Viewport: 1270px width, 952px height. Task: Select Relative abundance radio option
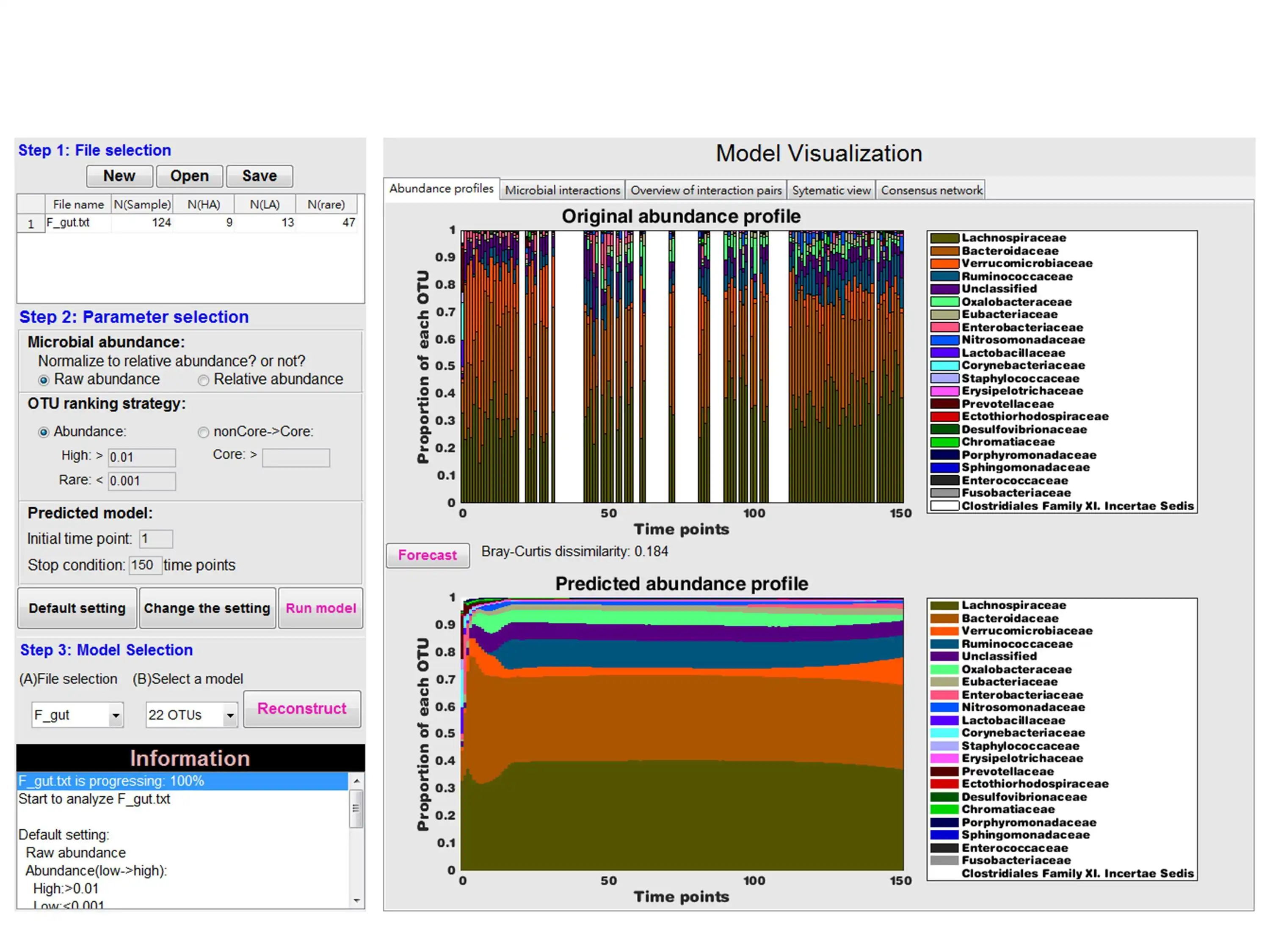[203, 380]
